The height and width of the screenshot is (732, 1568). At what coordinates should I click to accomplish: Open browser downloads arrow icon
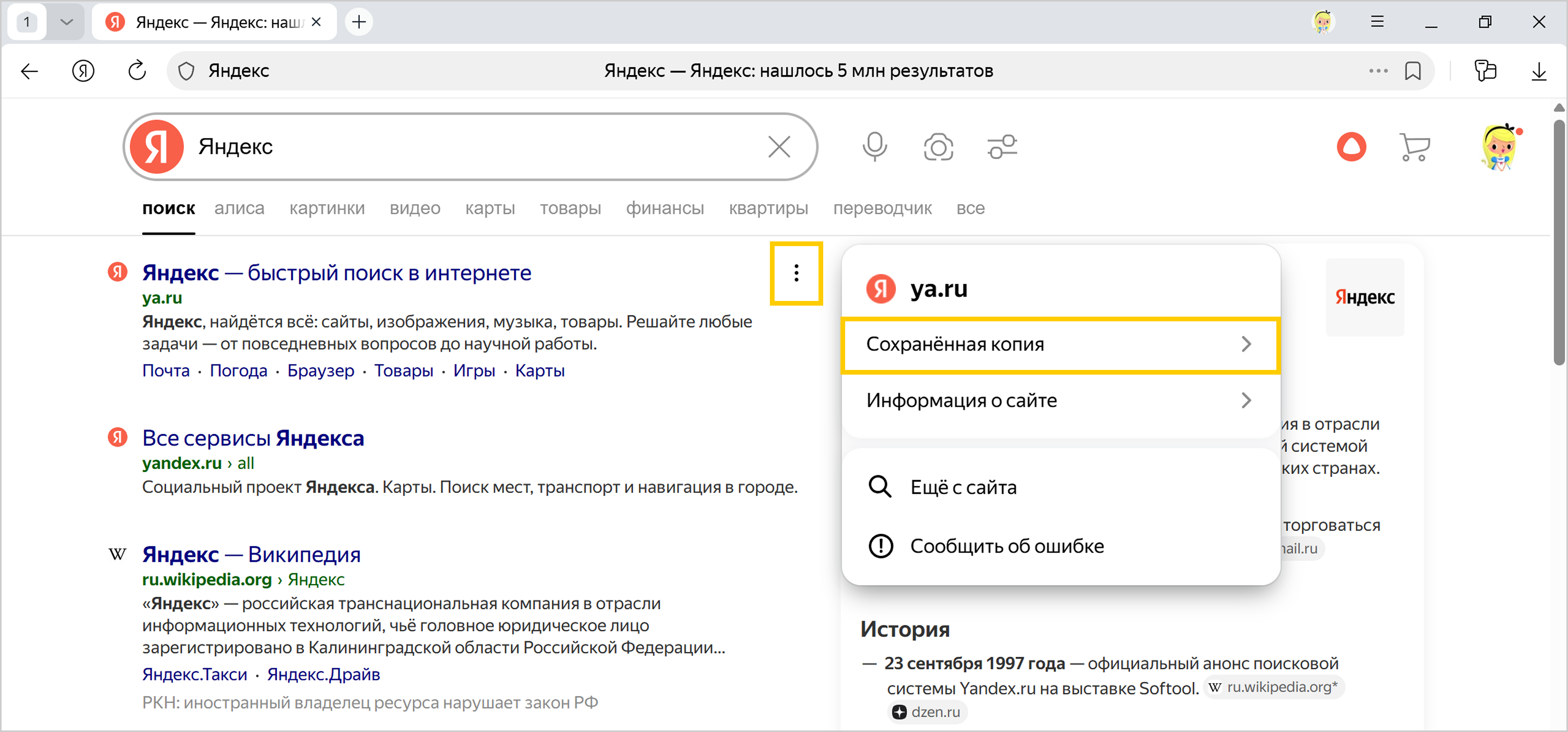1538,71
